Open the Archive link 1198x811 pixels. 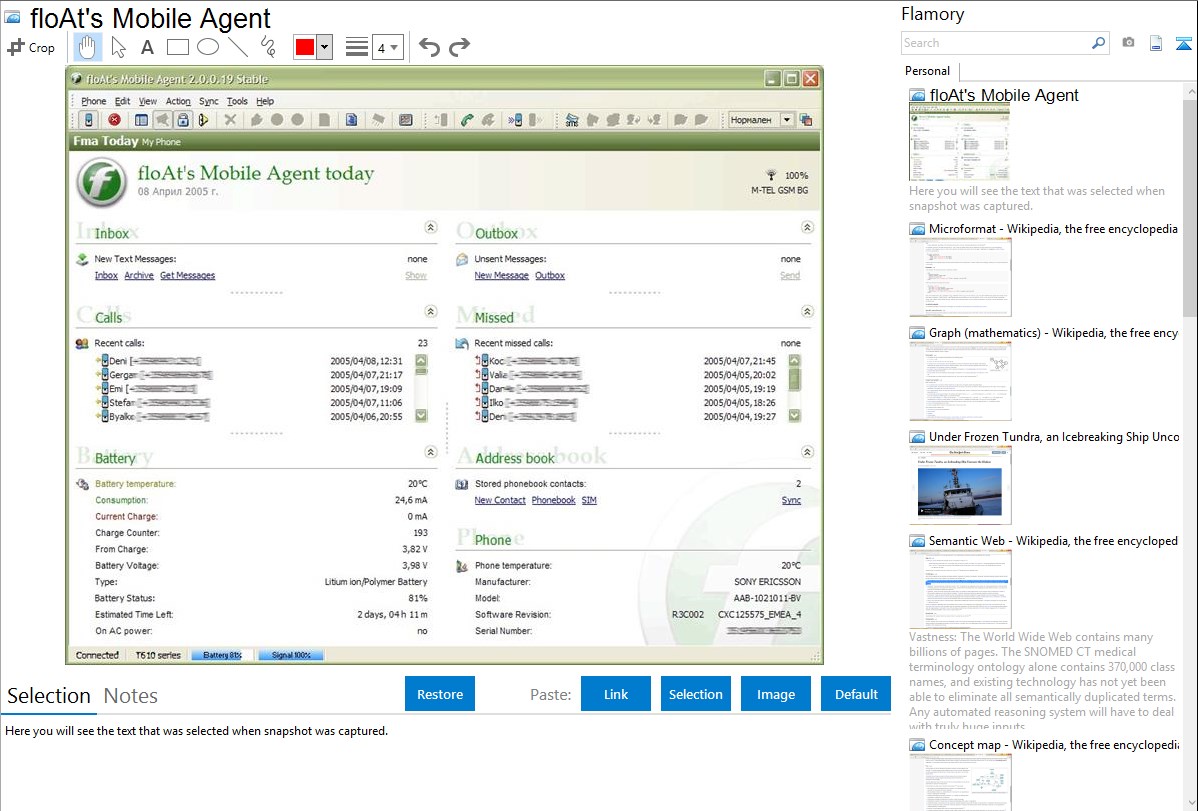(x=139, y=276)
